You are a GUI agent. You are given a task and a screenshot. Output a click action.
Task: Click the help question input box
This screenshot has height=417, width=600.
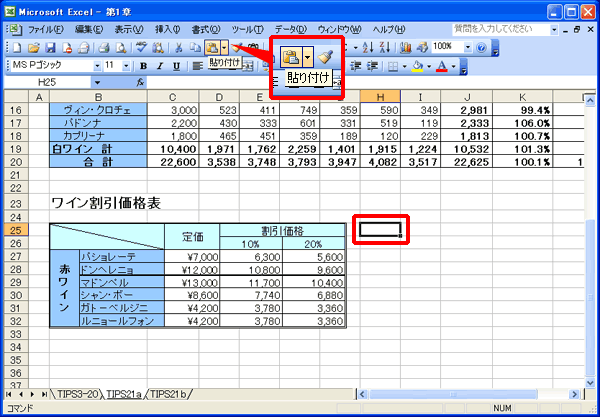point(501,29)
